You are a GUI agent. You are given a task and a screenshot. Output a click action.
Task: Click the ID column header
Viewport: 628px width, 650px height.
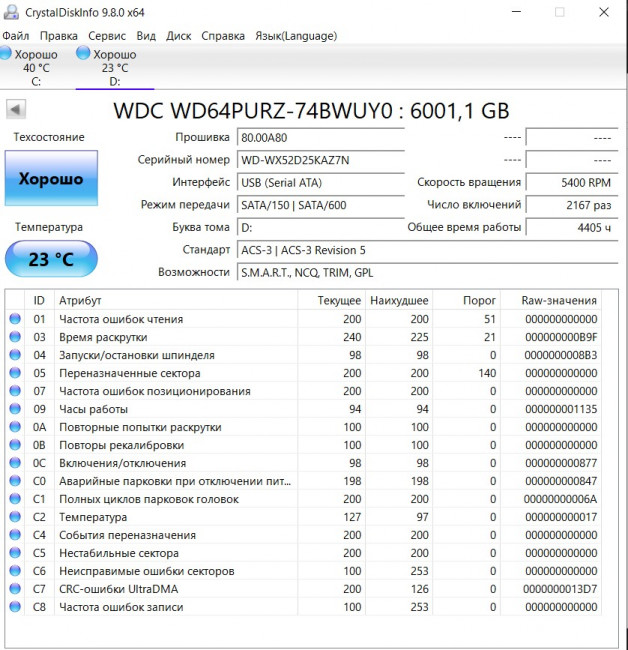[39, 300]
